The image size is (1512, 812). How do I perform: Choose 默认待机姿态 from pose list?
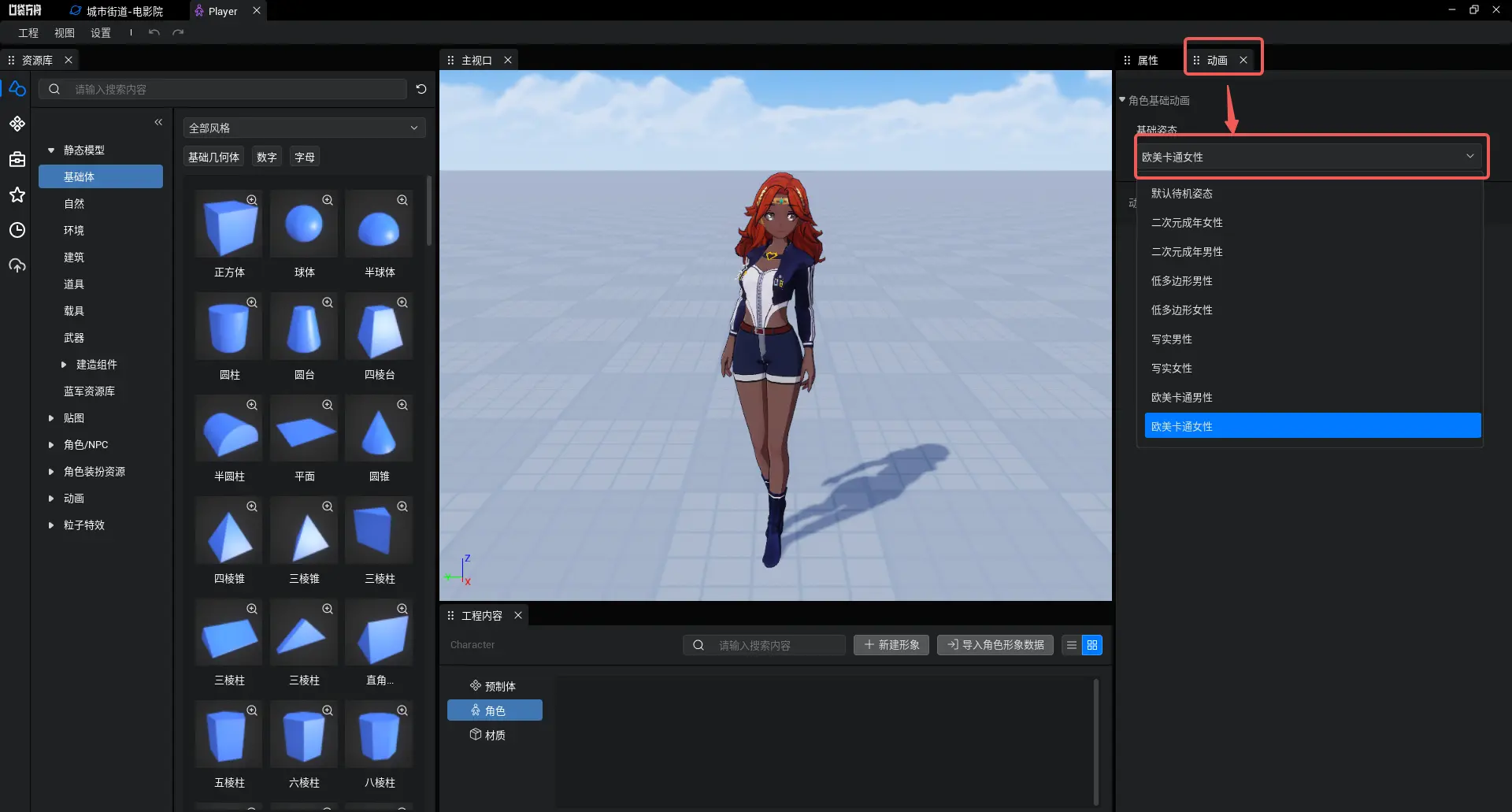point(1313,193)
